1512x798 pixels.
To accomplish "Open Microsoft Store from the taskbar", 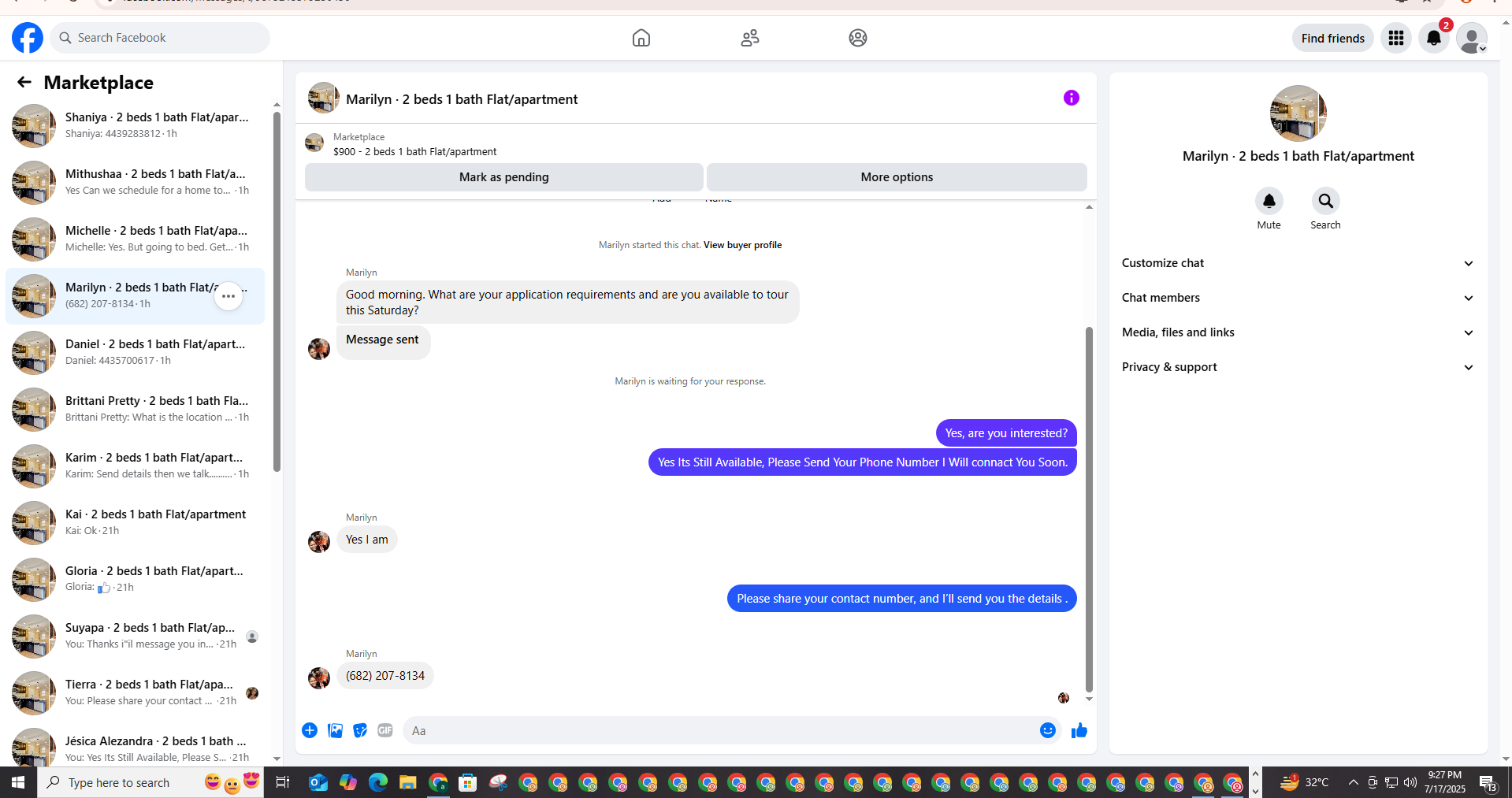I will coord(468,782).
